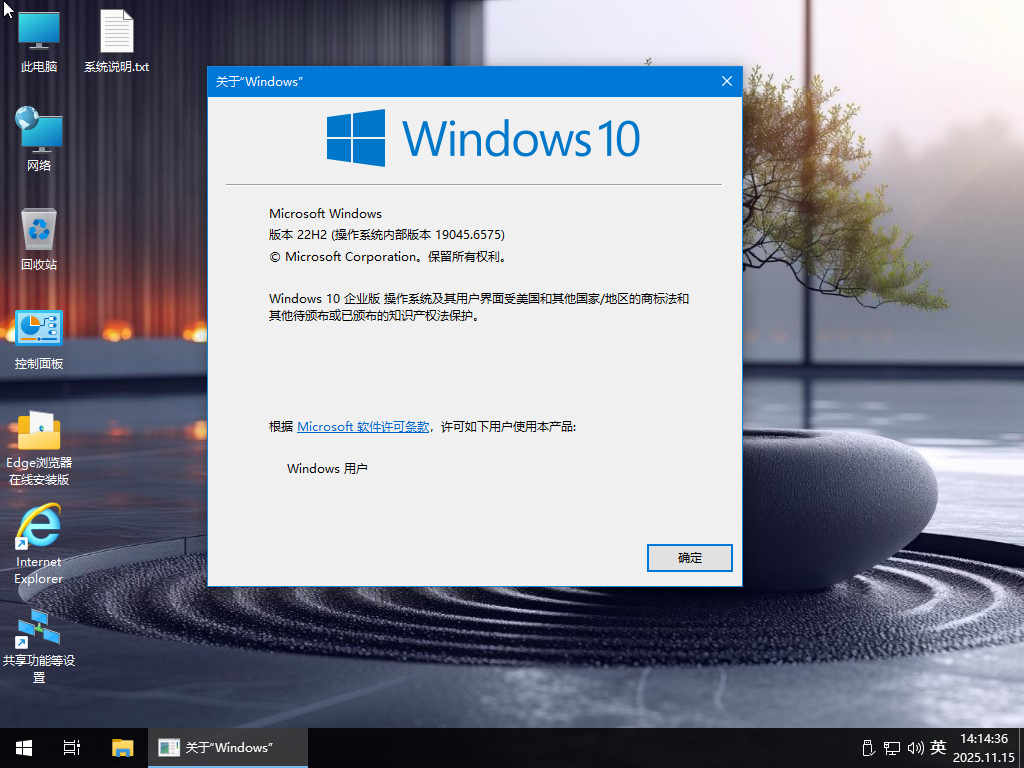Screen dimensions: 1024x768
Task: Select the 共享功能等设置 shortcut icon
Action: pyautogui.click(x=39, y=645)
